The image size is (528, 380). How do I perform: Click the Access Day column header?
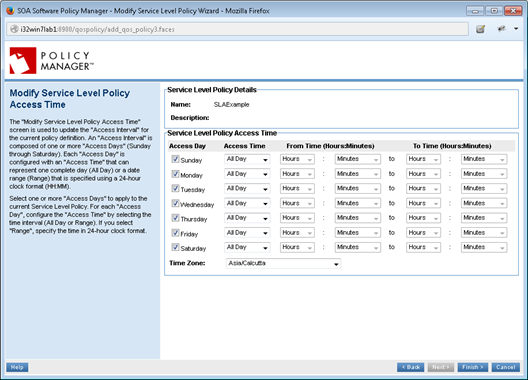click(187, 146)
